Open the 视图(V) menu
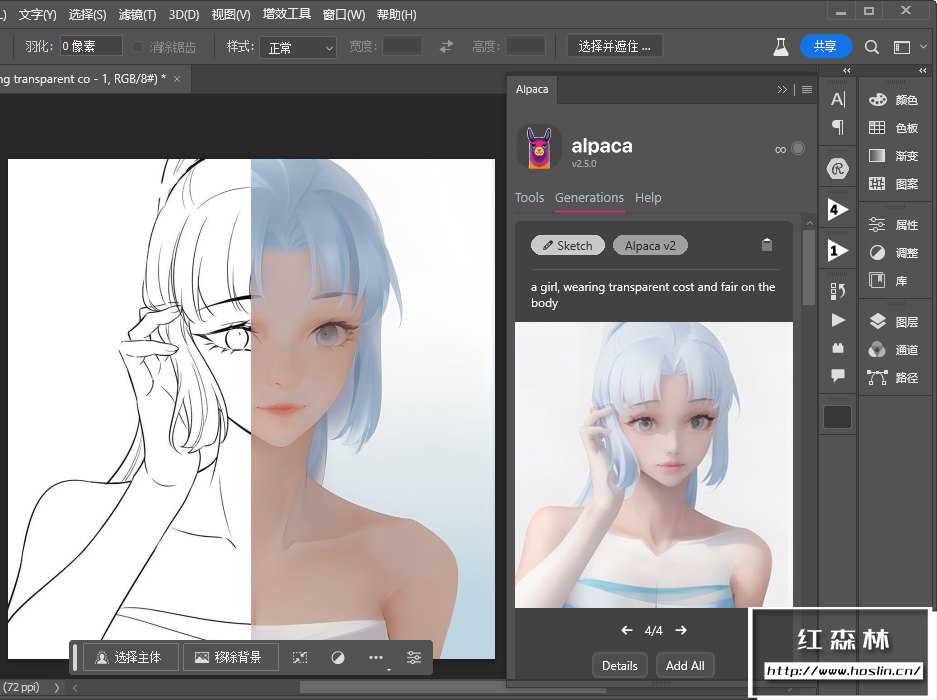 231,14
